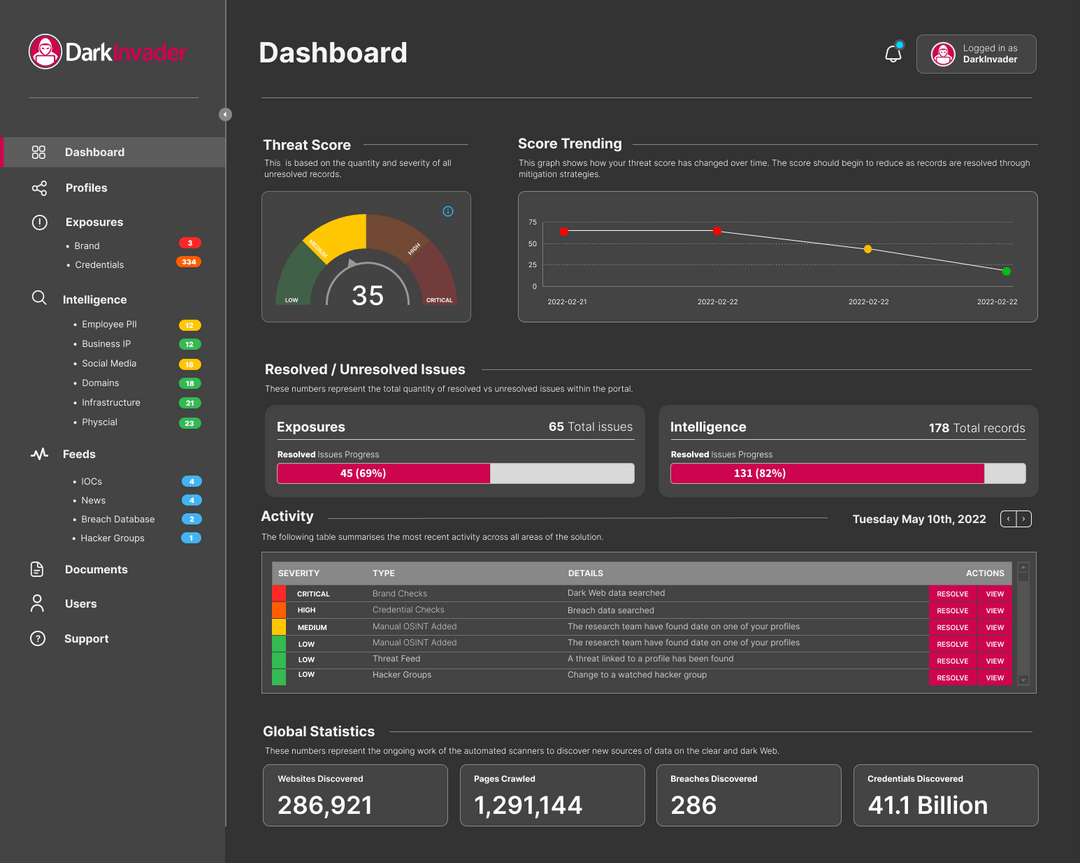Click the Threat Score info icon
This screenshot has width=1080, height=863.
coord(447,211)
